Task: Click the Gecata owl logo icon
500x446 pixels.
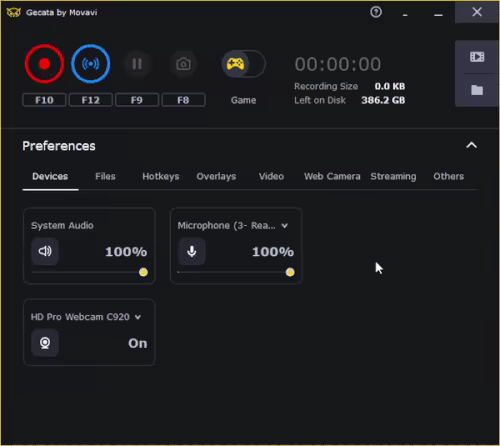Action: [14, 13]
